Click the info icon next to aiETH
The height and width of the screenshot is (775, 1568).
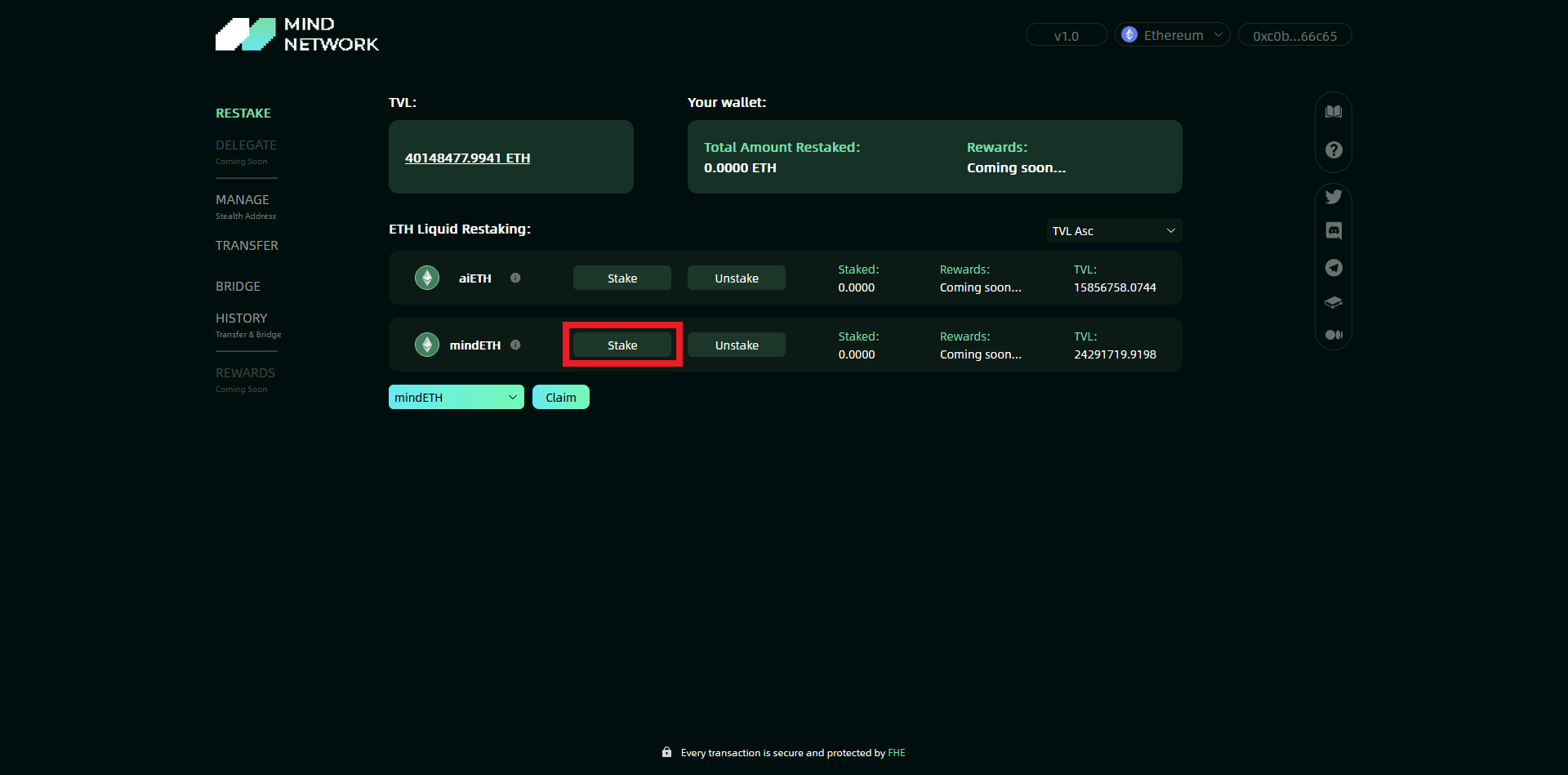pos(515,278)
